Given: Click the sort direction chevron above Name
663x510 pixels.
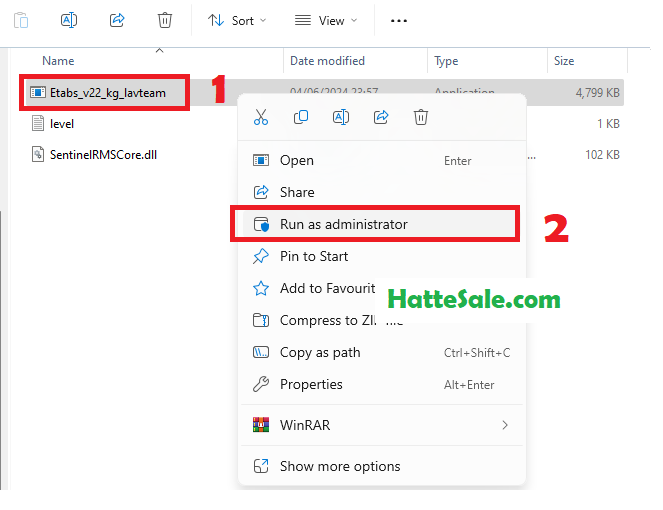Looking at the screenshot, I should (x=159, y=50).
